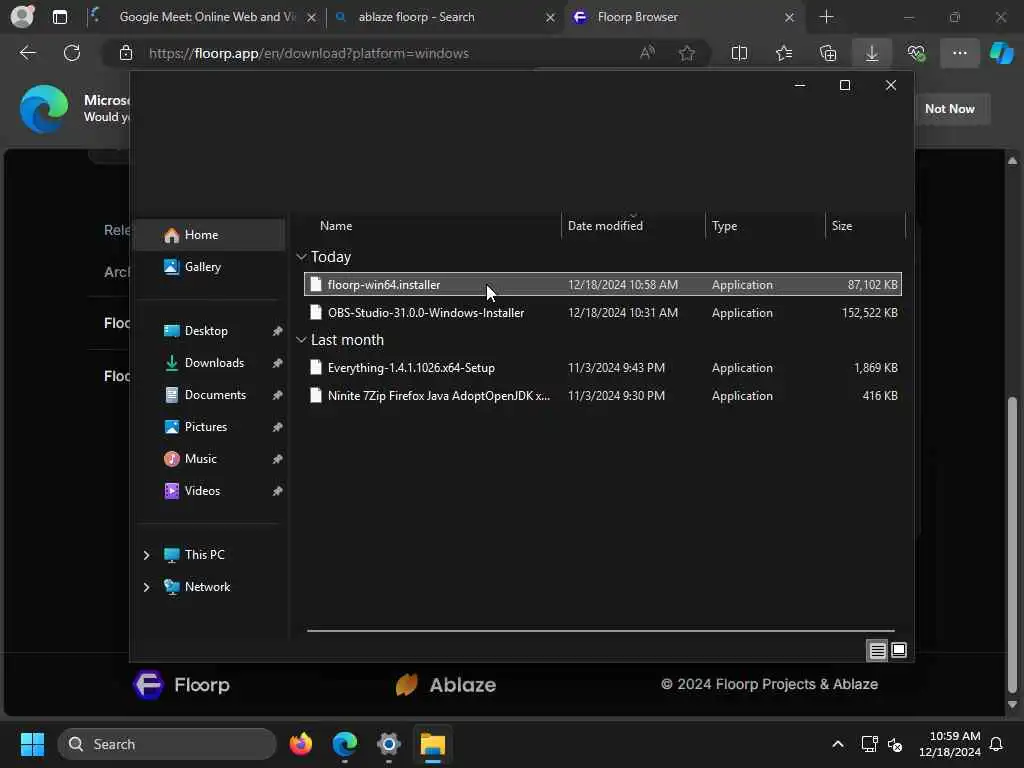Sort files by Date modified column
Viewport: 1024px width, 768px height.
[633, 226]
